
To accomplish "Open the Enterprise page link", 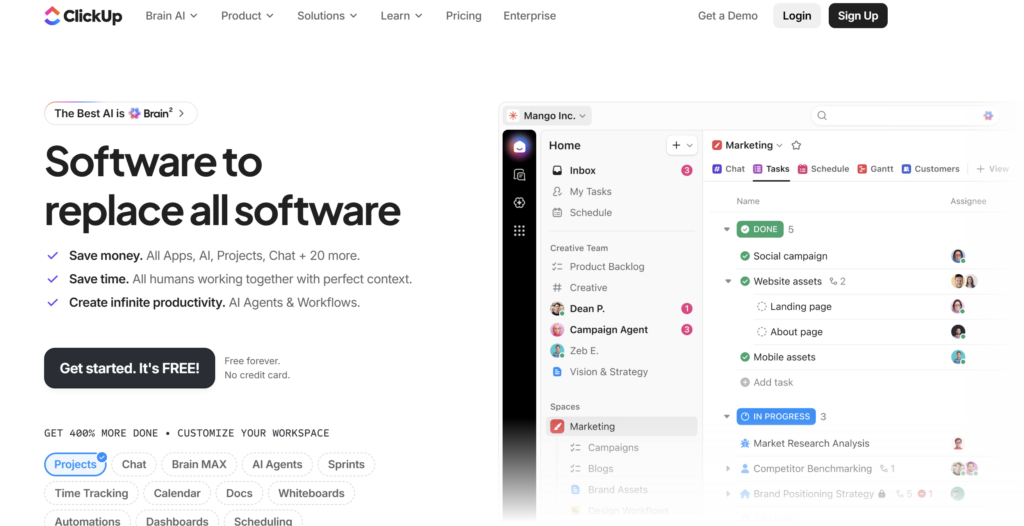I will 530,16.
